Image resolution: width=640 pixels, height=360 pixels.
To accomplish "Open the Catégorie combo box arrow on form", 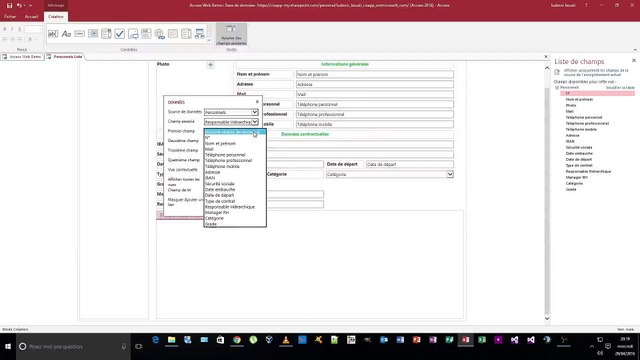I will click(x=449, y=174).
